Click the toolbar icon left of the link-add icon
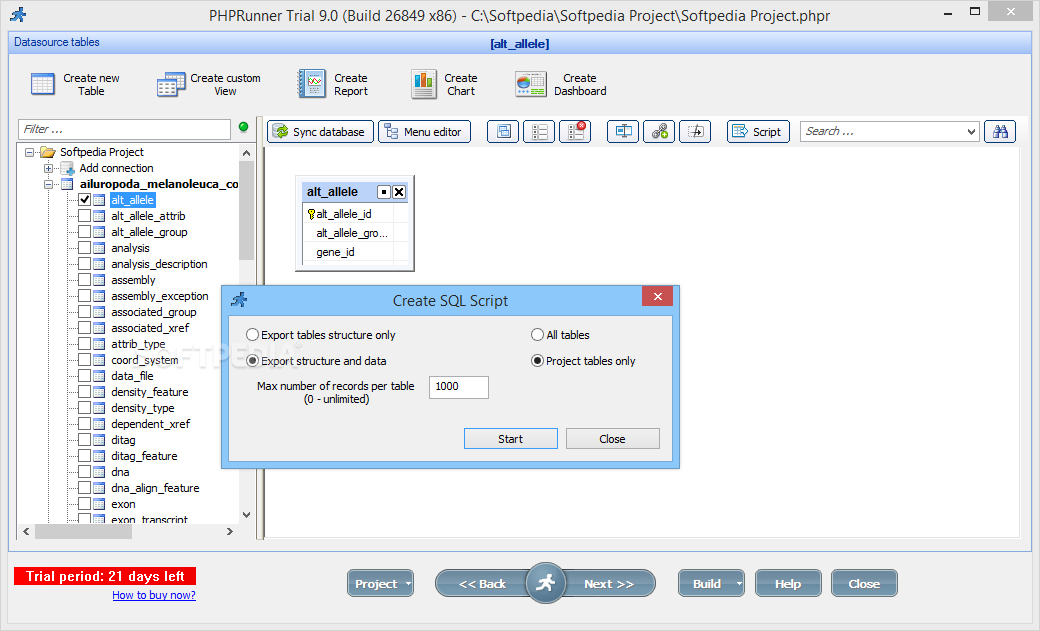The image size is (1040, 631). (623, 131)
